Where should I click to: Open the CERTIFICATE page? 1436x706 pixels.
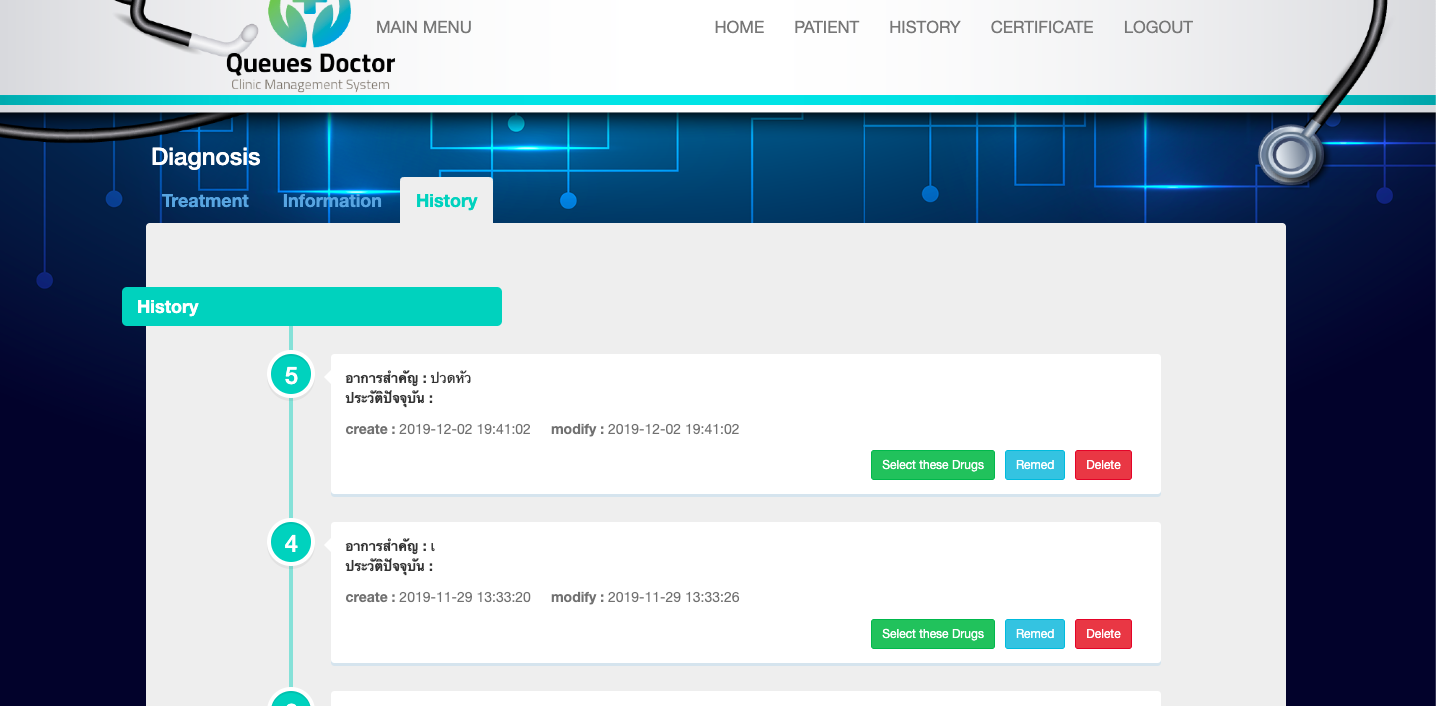[1041, 28]
